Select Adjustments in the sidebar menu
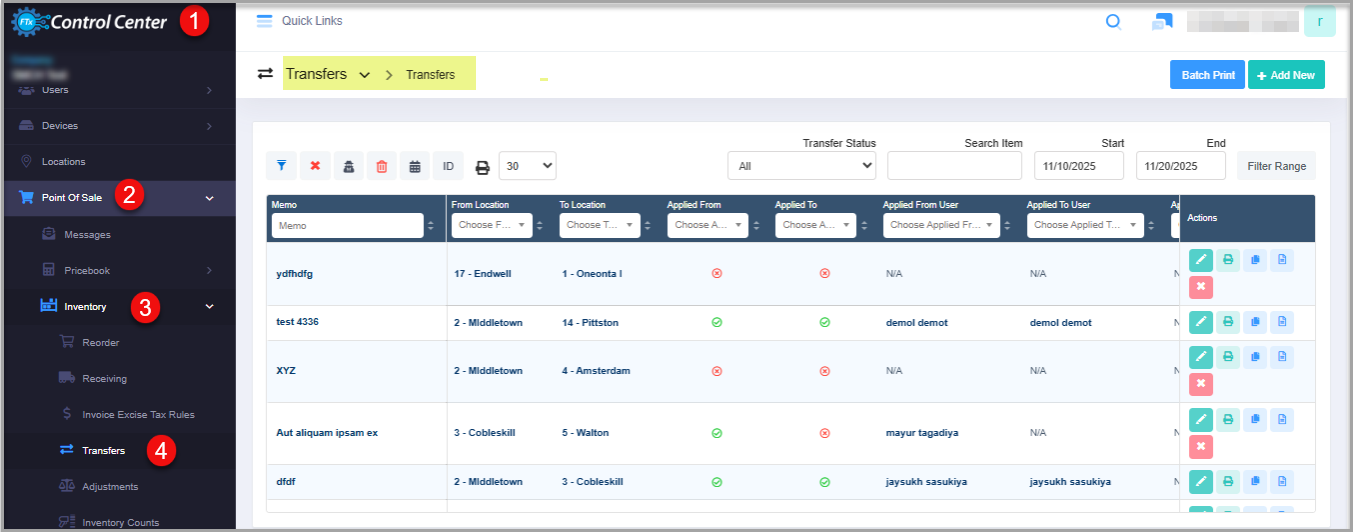1353x532 pixels. click(110, 487)
